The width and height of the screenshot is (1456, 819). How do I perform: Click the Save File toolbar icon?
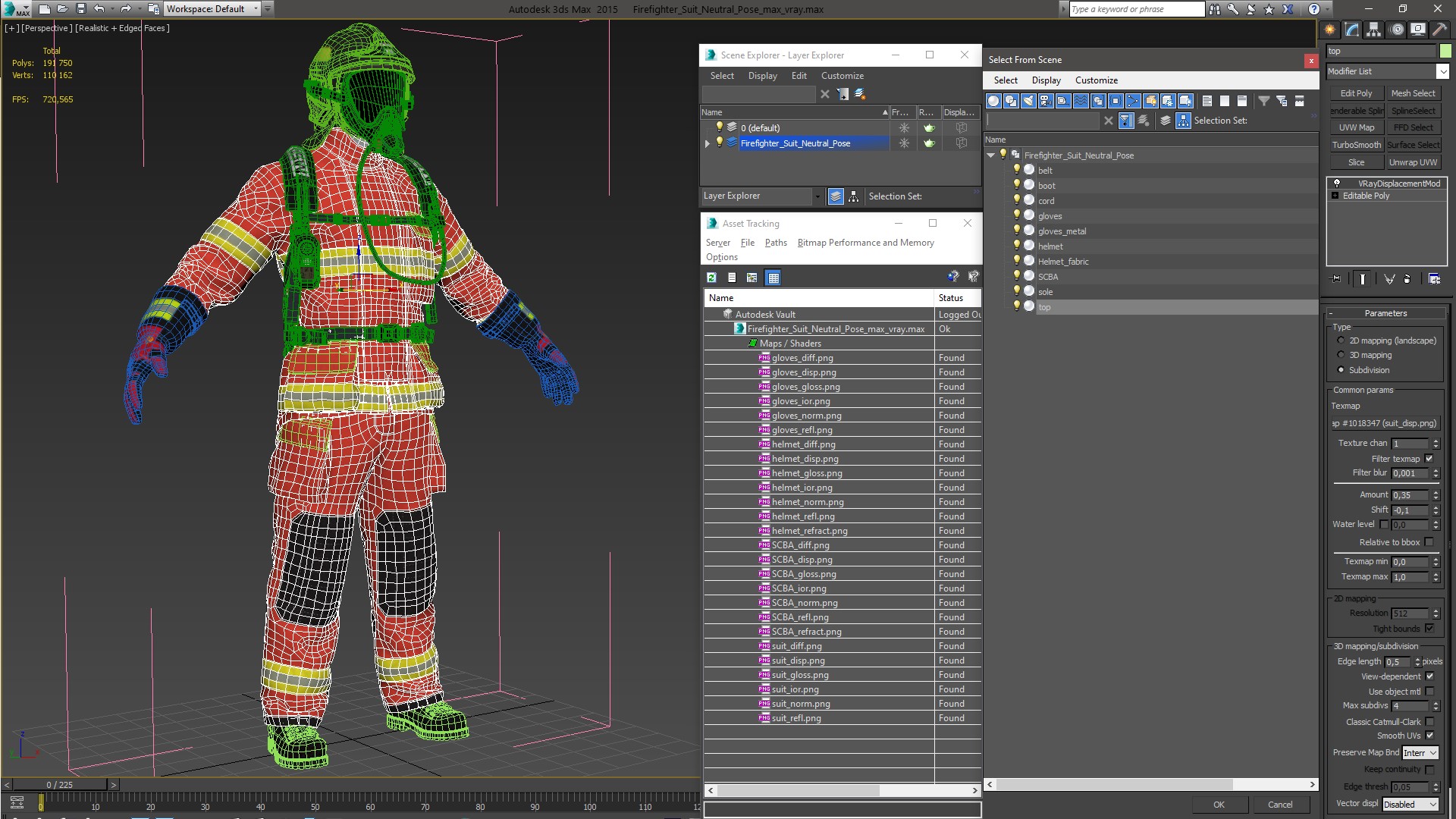[81, 9]
